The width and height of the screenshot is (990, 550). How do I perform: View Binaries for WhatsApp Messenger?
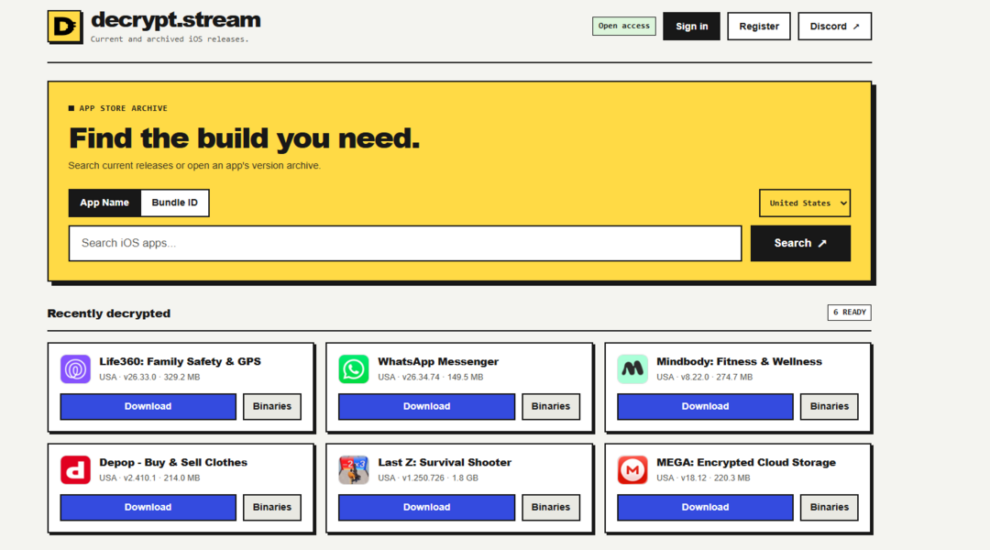[551, 407]
